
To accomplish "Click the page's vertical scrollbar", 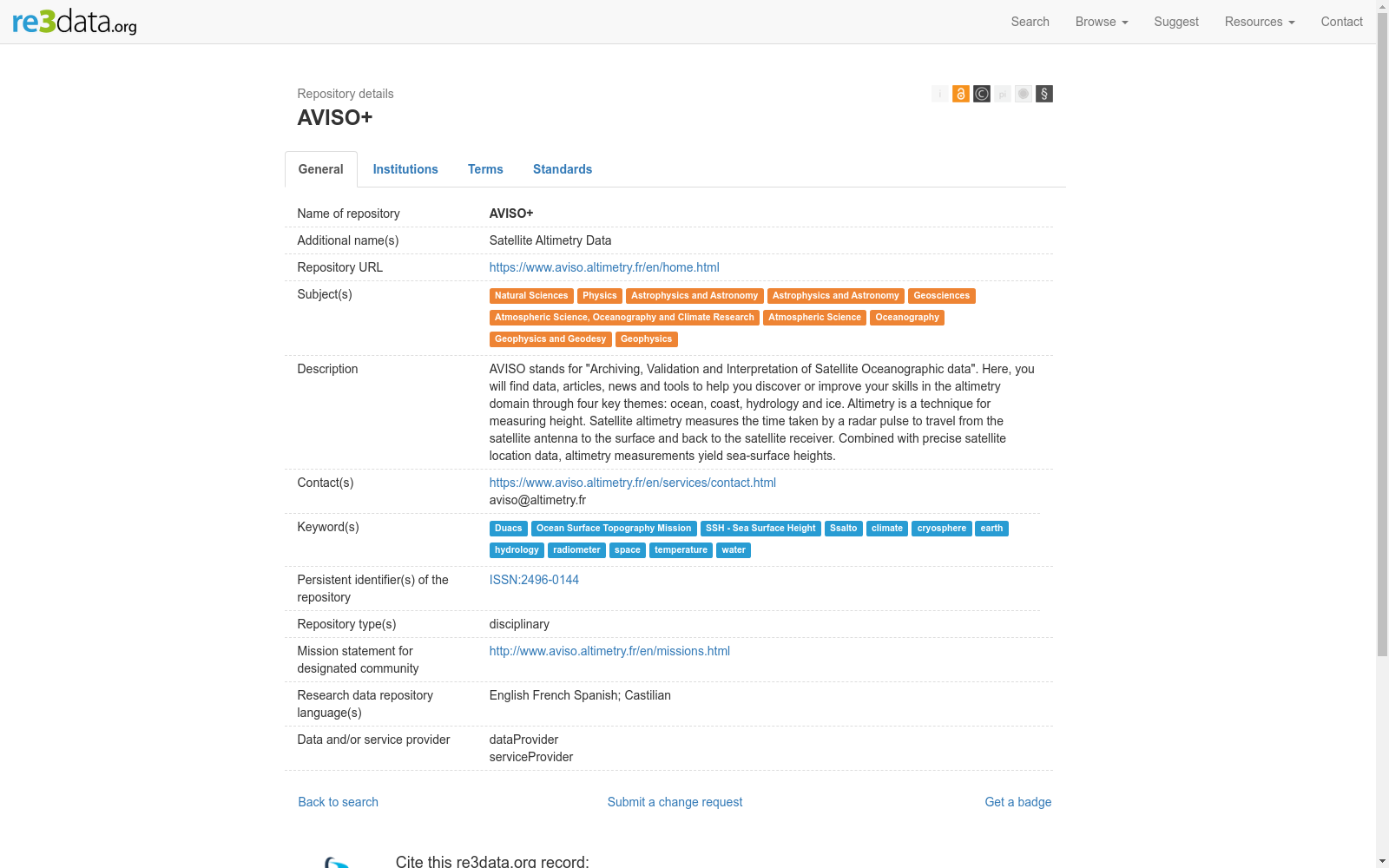I will coord(1382,347).
